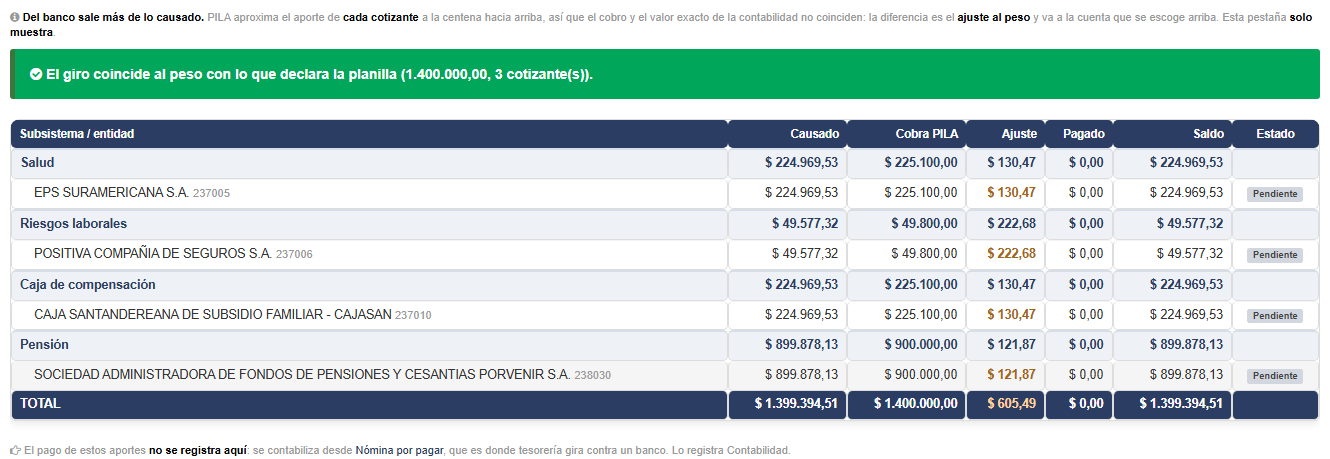Screen dimensions: 1330x459
Task: Select the 'Riesgos laborales' group row label
Action: (74, 223)
